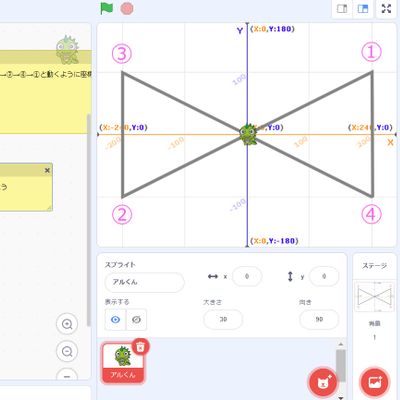
Task: Zoom in the code workspace
Action: pos(67,324)
